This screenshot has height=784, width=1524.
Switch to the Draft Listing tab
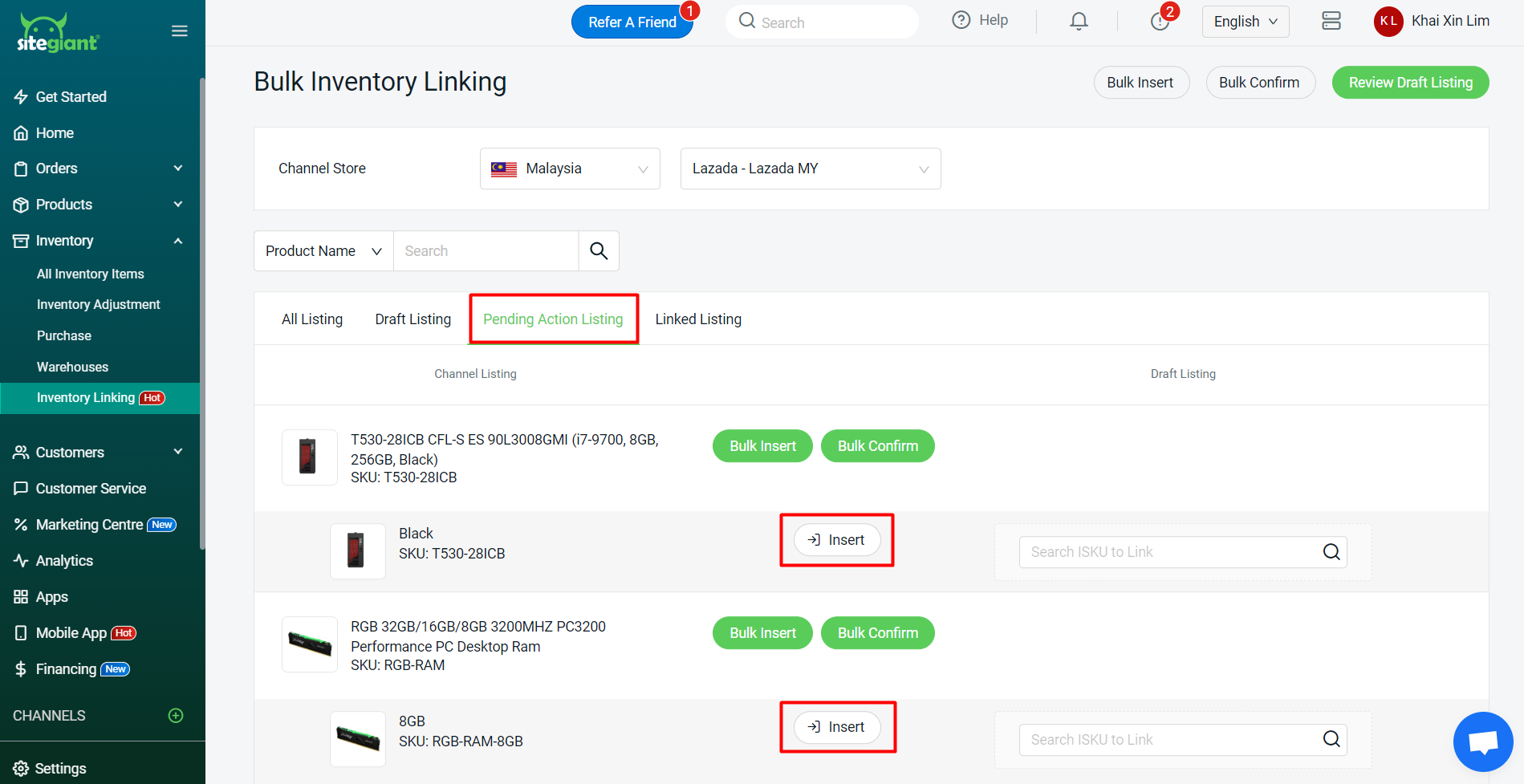(412, 319)
